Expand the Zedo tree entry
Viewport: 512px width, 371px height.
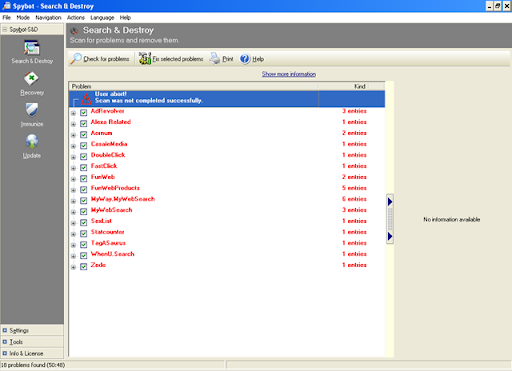point(73,267)
